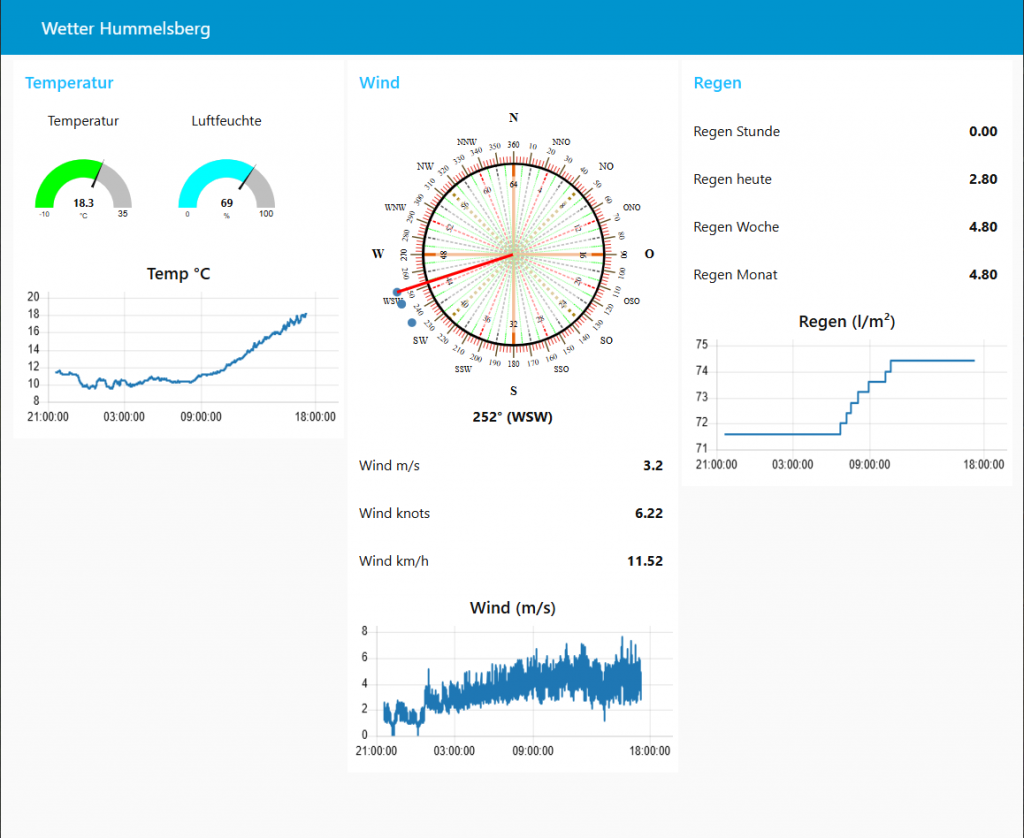Click the Regen heute value 2.80
The image size is (1024, 838).
[x=982, y=179]
